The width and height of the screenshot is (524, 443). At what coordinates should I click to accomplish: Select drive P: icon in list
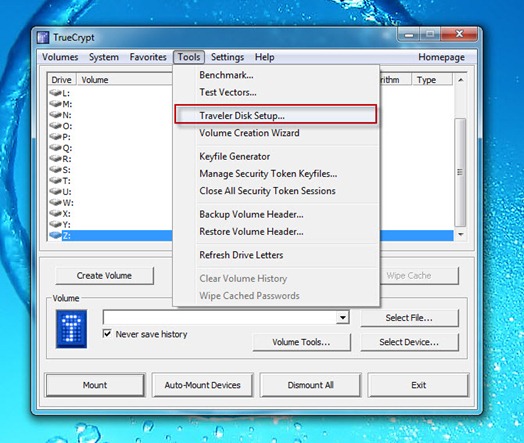coord(55,136)
